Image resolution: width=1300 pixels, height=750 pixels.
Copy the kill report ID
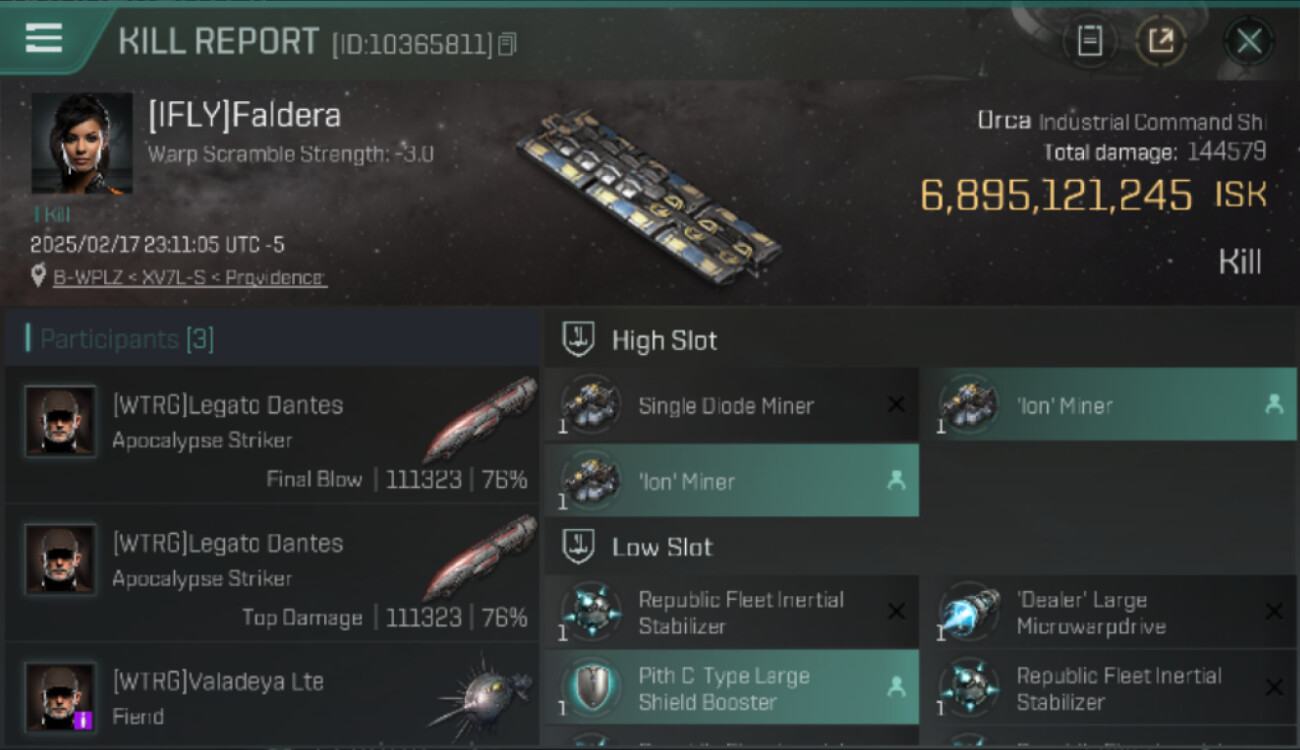(x=507, y=44)
